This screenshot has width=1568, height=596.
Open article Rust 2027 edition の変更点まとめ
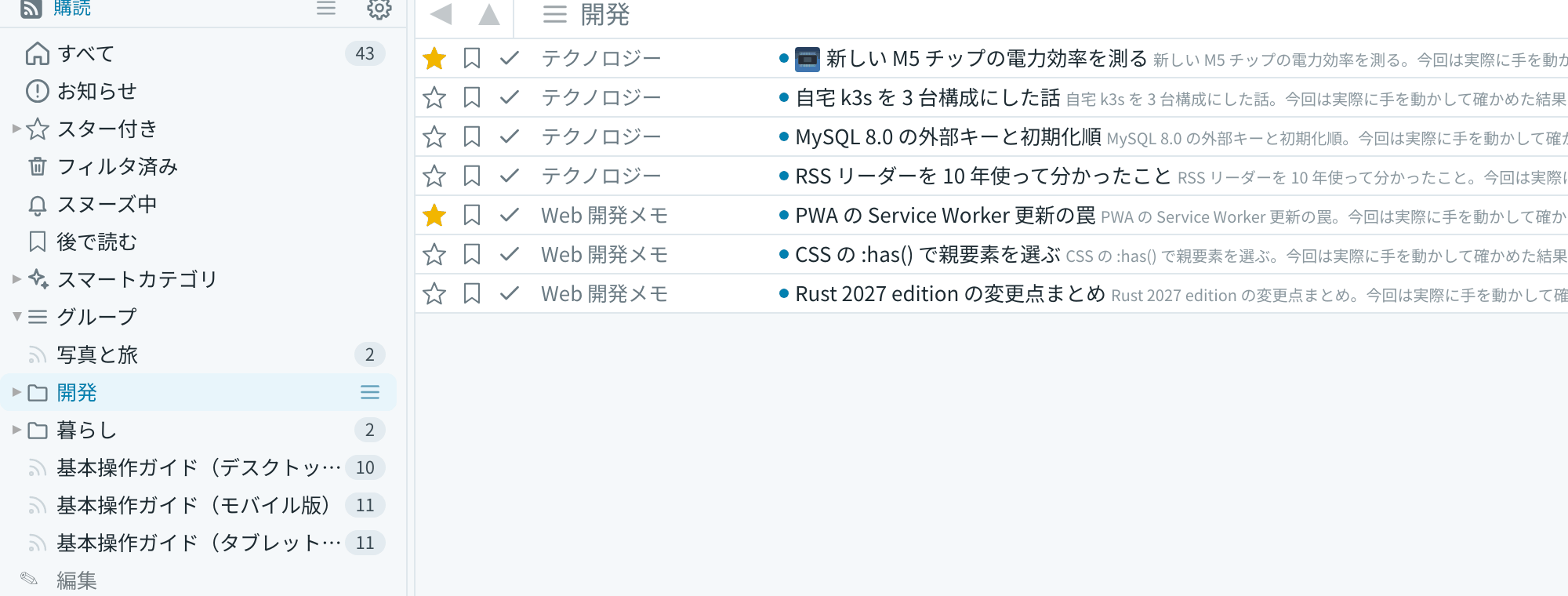950,293
